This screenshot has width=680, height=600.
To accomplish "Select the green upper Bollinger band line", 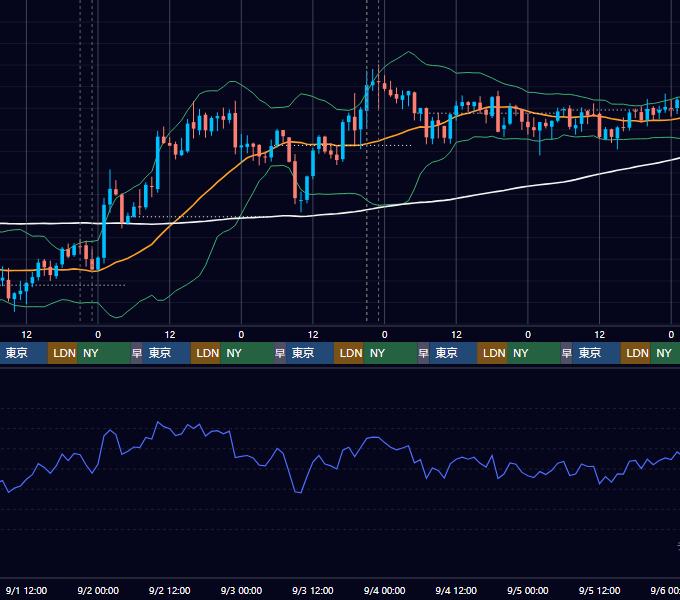I will click(x=408, y=52).
